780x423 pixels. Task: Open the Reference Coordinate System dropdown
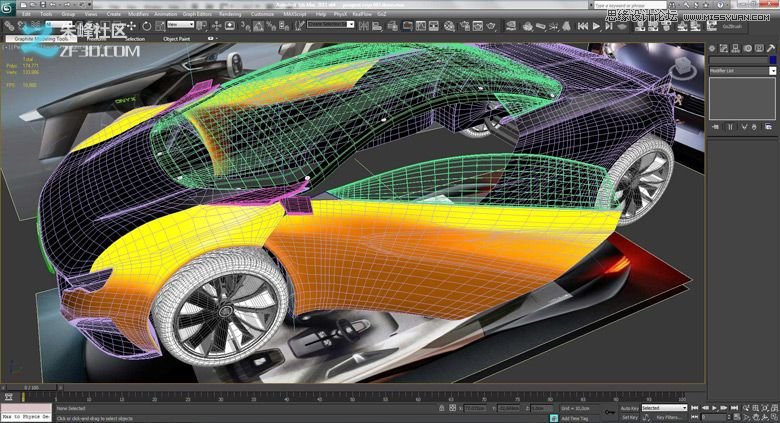point(181,24)
